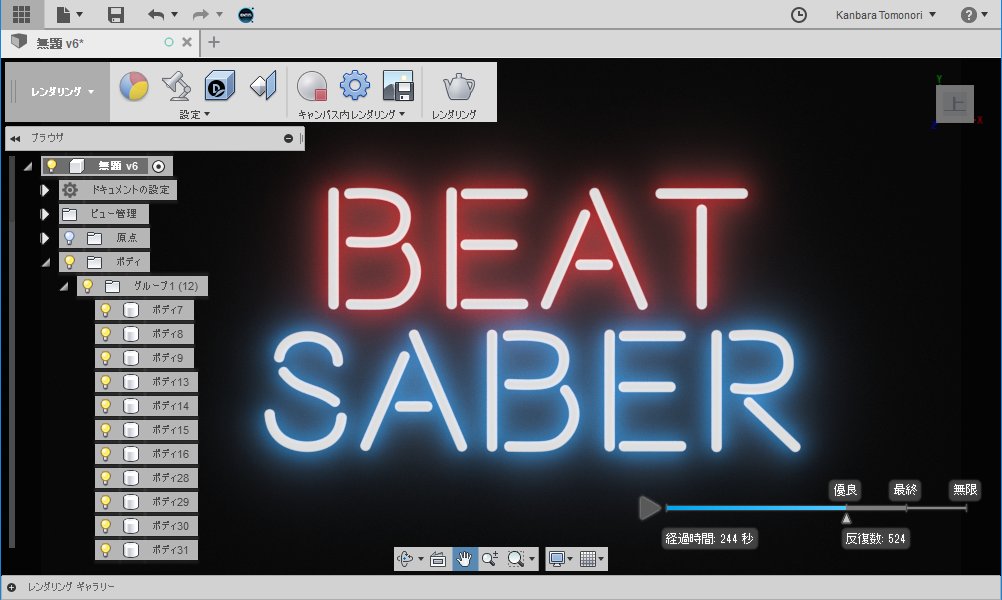Select the Look At tool
This screenshot has height=600, width=1002.
coord(438,559)
